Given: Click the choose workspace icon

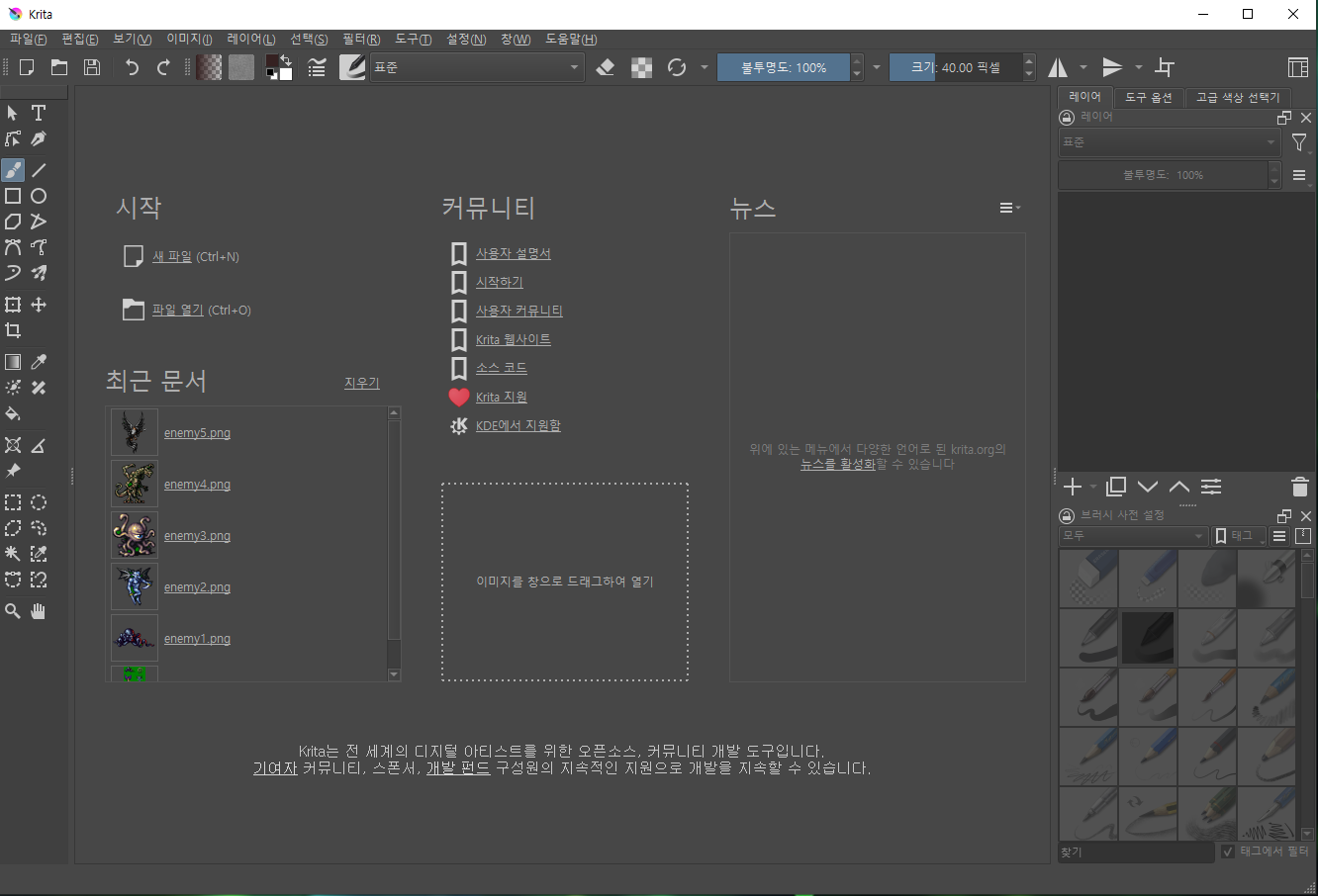Looking at the screenshot, I should coord(1298,67).
